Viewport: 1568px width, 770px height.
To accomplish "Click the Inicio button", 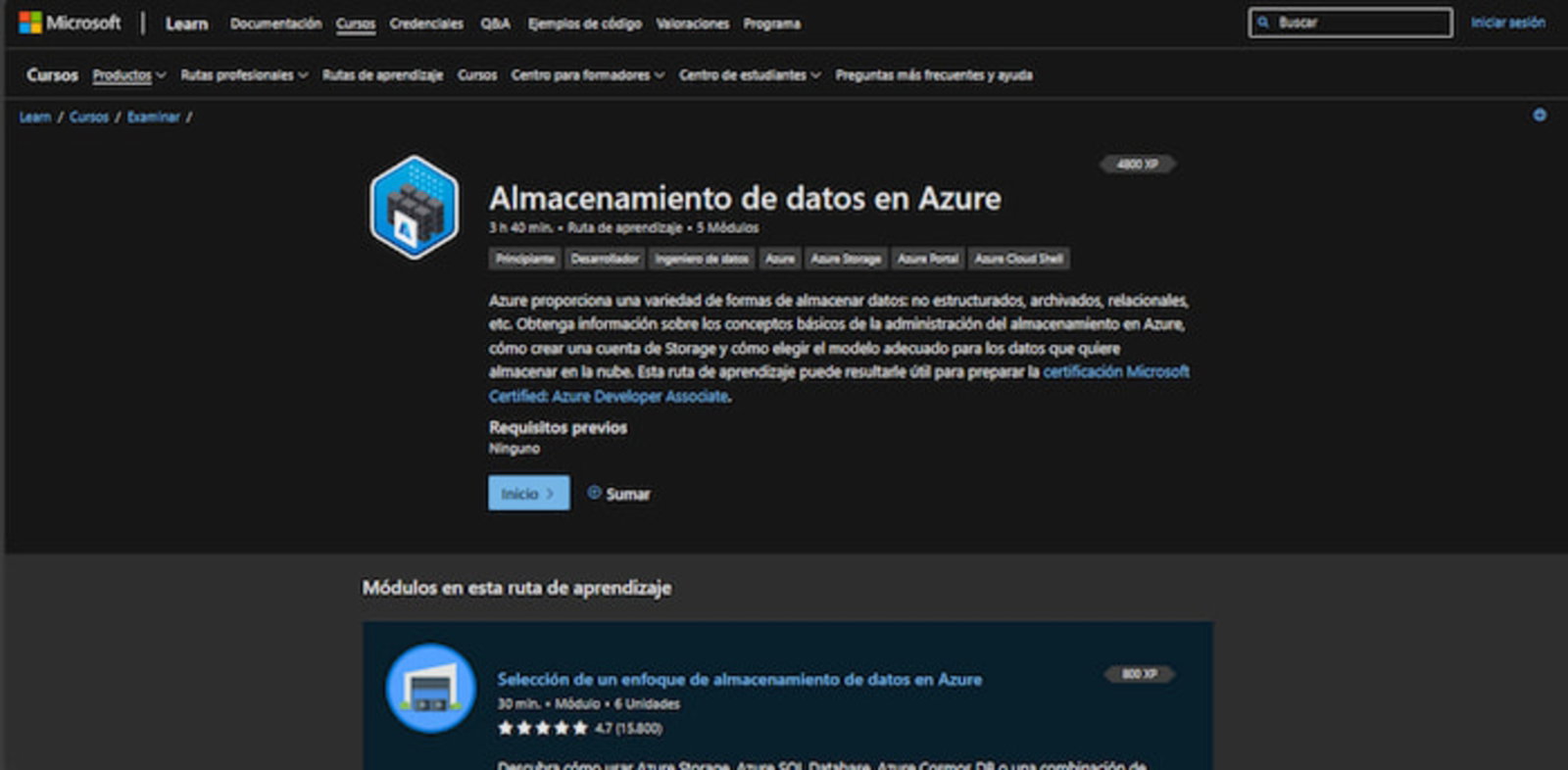I will [529, 493].
